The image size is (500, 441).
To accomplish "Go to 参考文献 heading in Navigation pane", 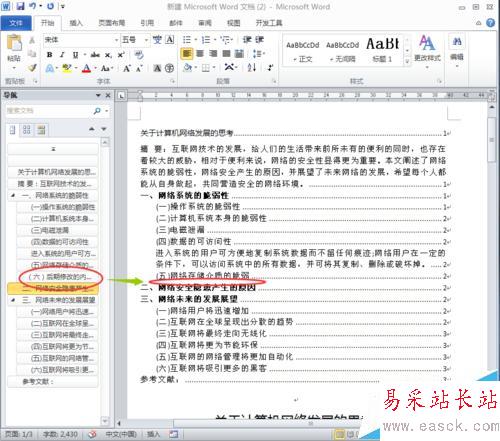I will pos(53,381).
